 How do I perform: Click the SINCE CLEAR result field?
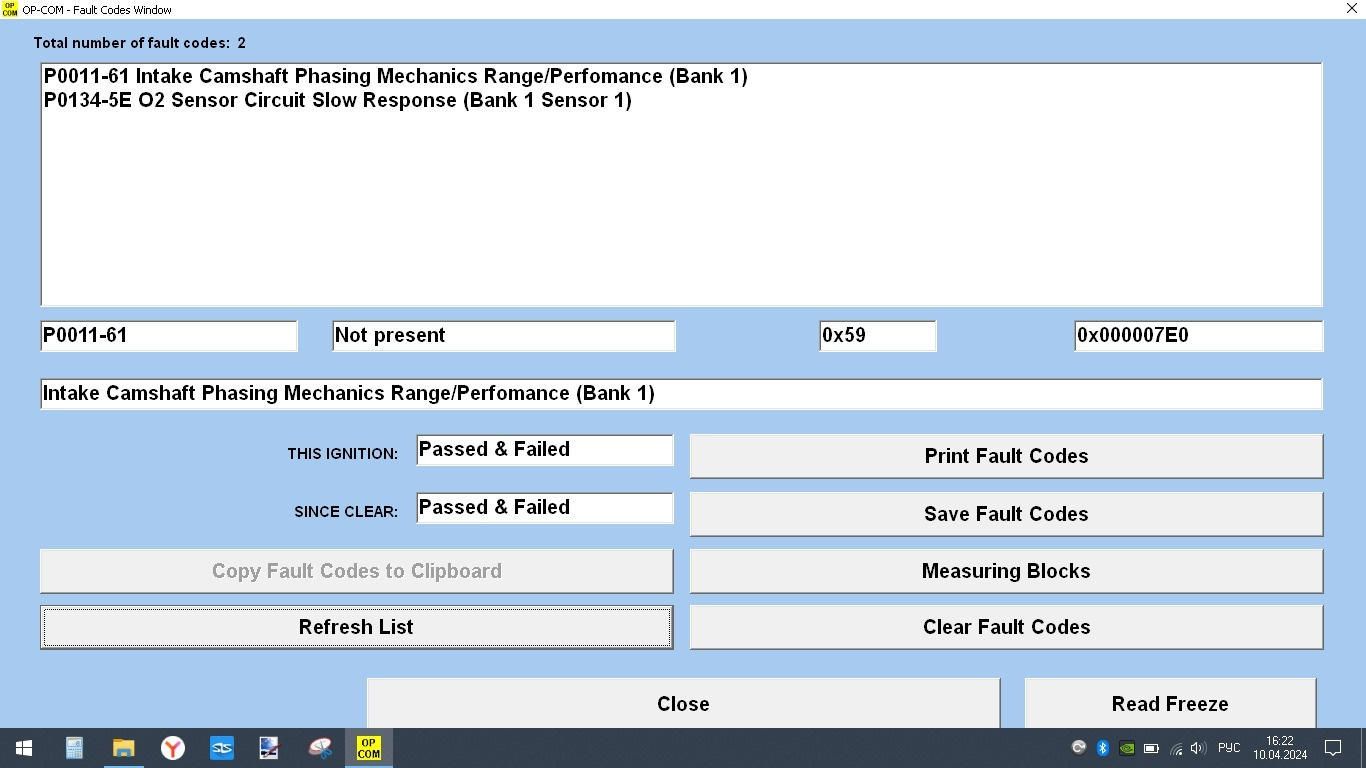click(x=545, y=508)
